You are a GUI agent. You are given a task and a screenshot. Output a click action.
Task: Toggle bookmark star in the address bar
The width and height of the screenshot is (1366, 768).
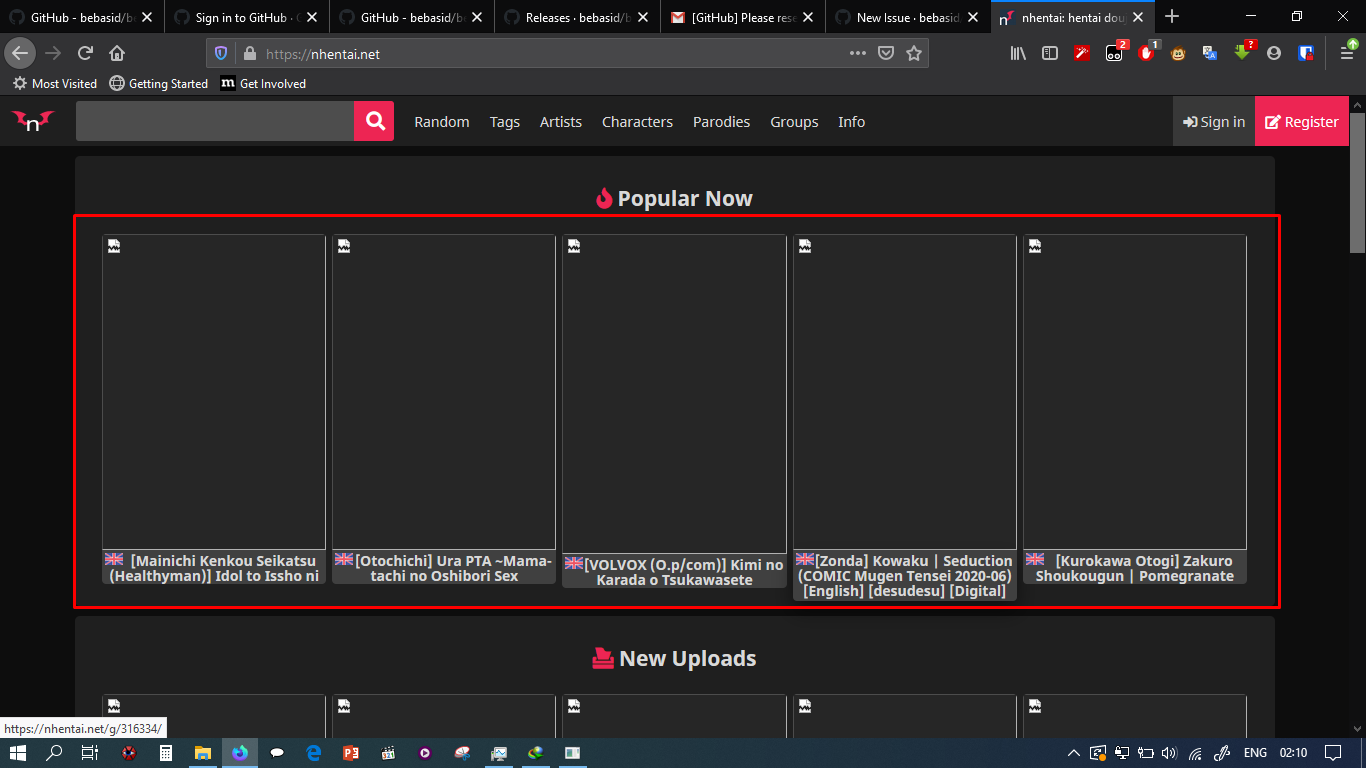pyautogui.click(x=914, y=53)
